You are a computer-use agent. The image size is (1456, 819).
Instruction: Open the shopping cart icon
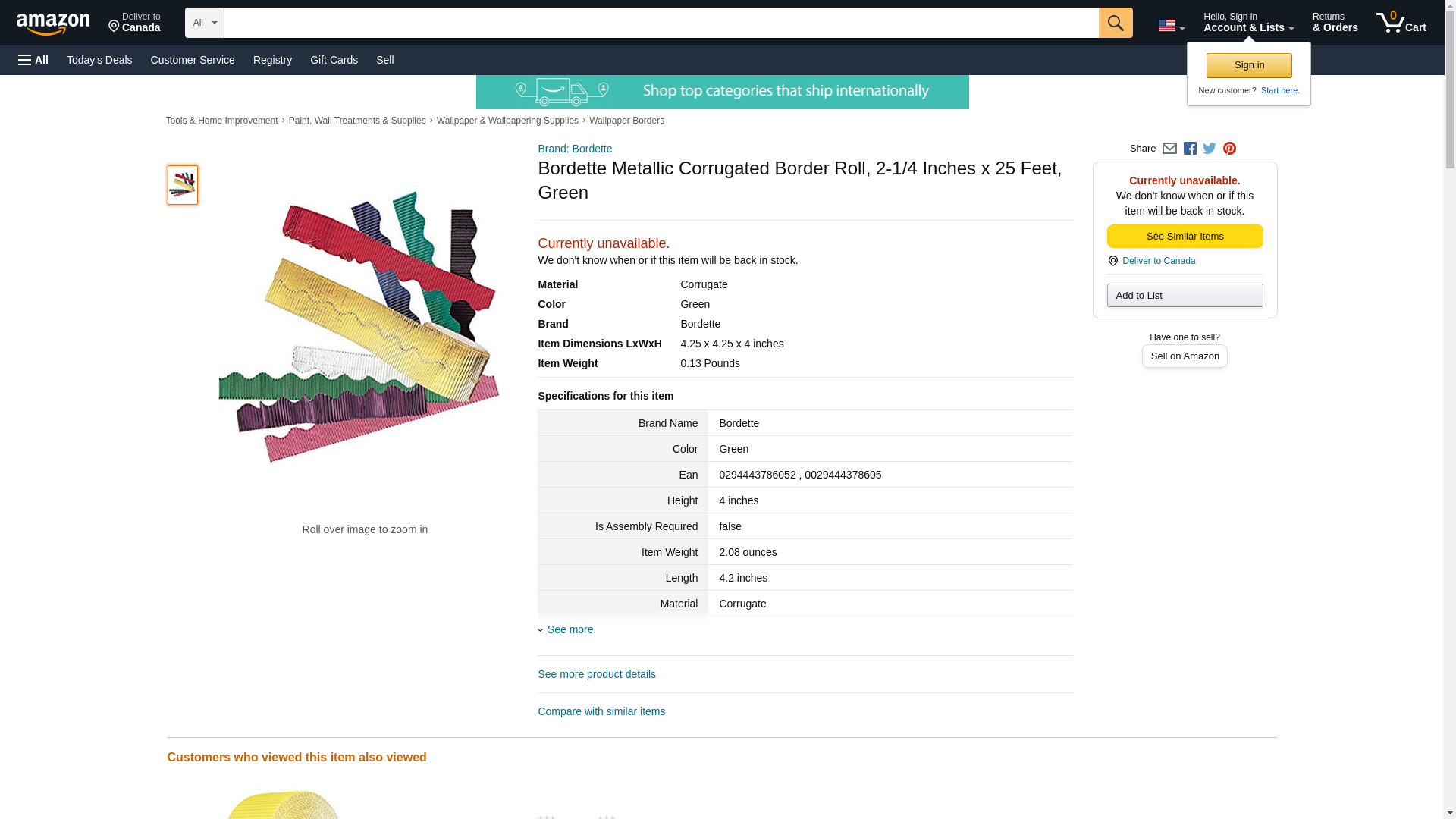pos(1401,23)
